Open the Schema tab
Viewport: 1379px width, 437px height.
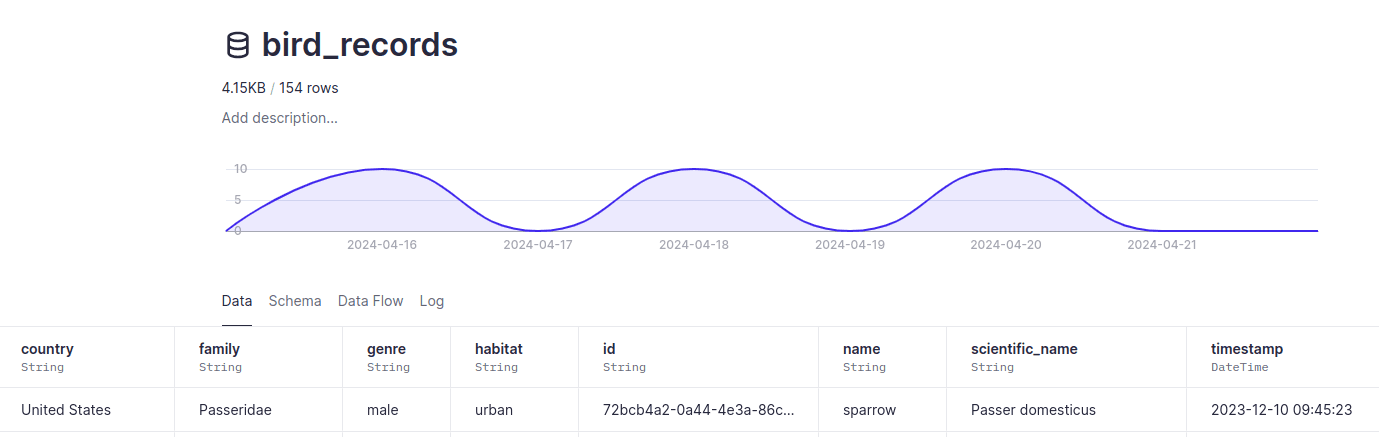coord(295,301)
